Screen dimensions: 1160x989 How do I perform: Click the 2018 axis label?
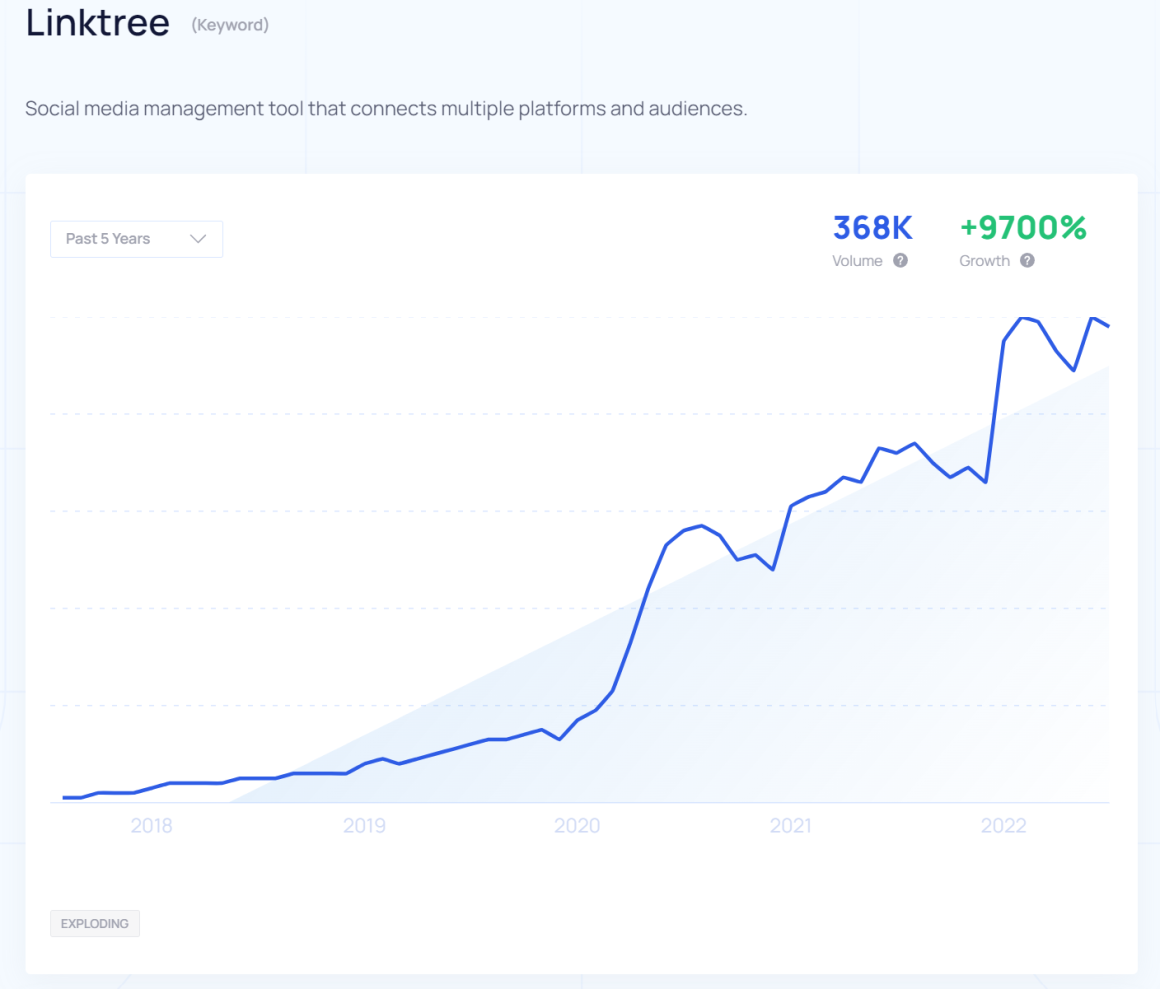(152, 826)
